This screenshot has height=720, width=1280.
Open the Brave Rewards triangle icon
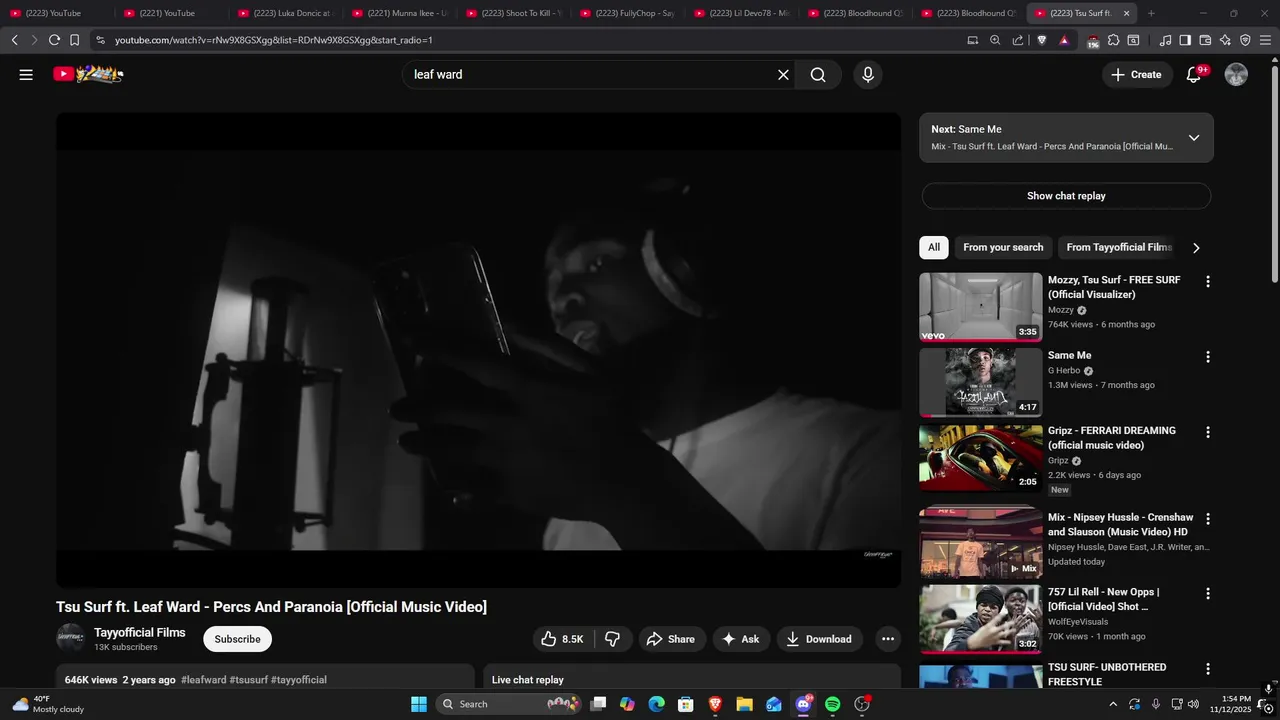(1064, 40)
